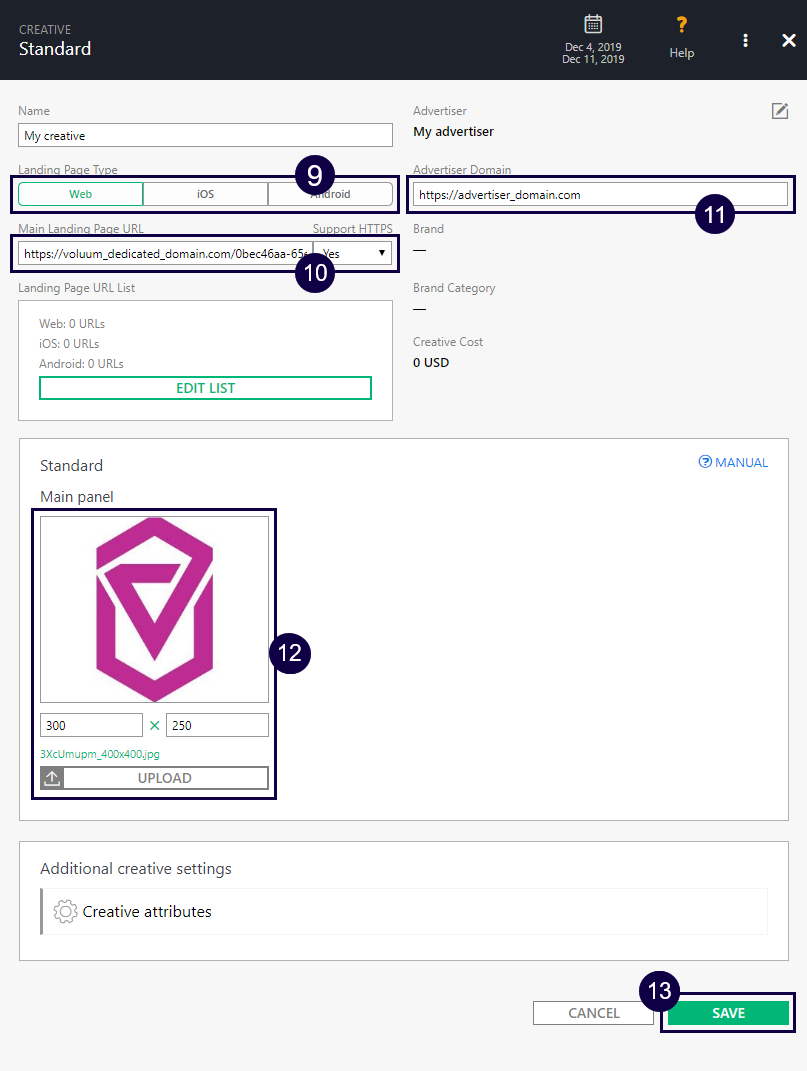This screenshot has width=807, height=1071.
Task: Close the creative panel with X
Action: click(x=788, y=40)
